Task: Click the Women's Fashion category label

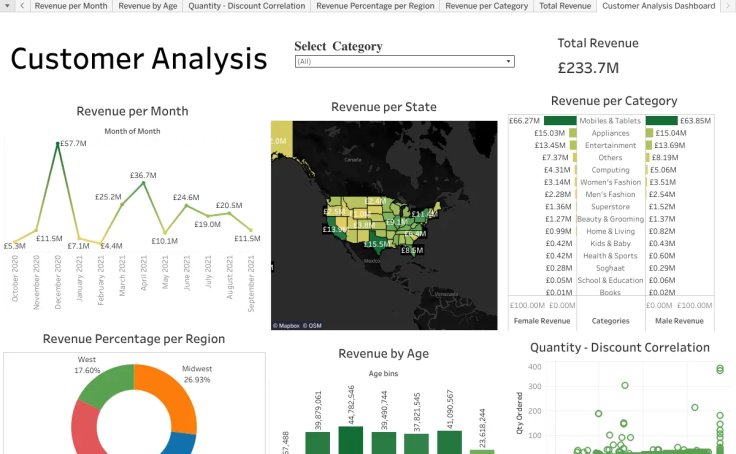Action: (x=611, y=182)
